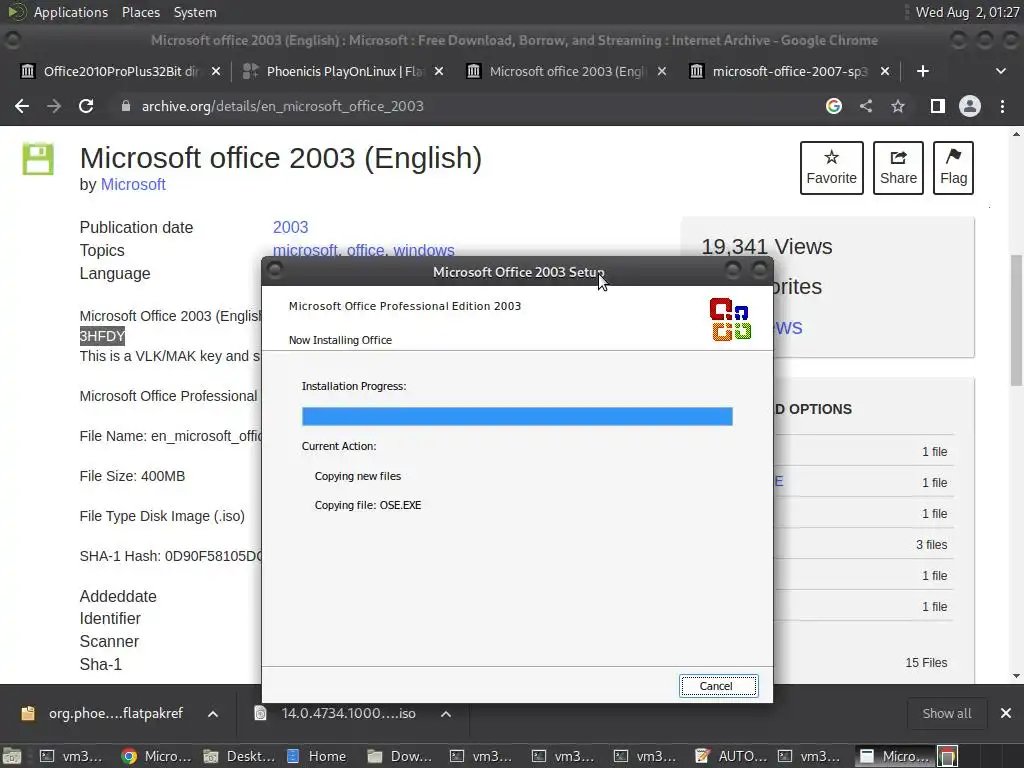Close the Office2010ProPlus32Bit tab
Image resolution: width=1024 pixels, height=768 pixels.
pos(216,71)
